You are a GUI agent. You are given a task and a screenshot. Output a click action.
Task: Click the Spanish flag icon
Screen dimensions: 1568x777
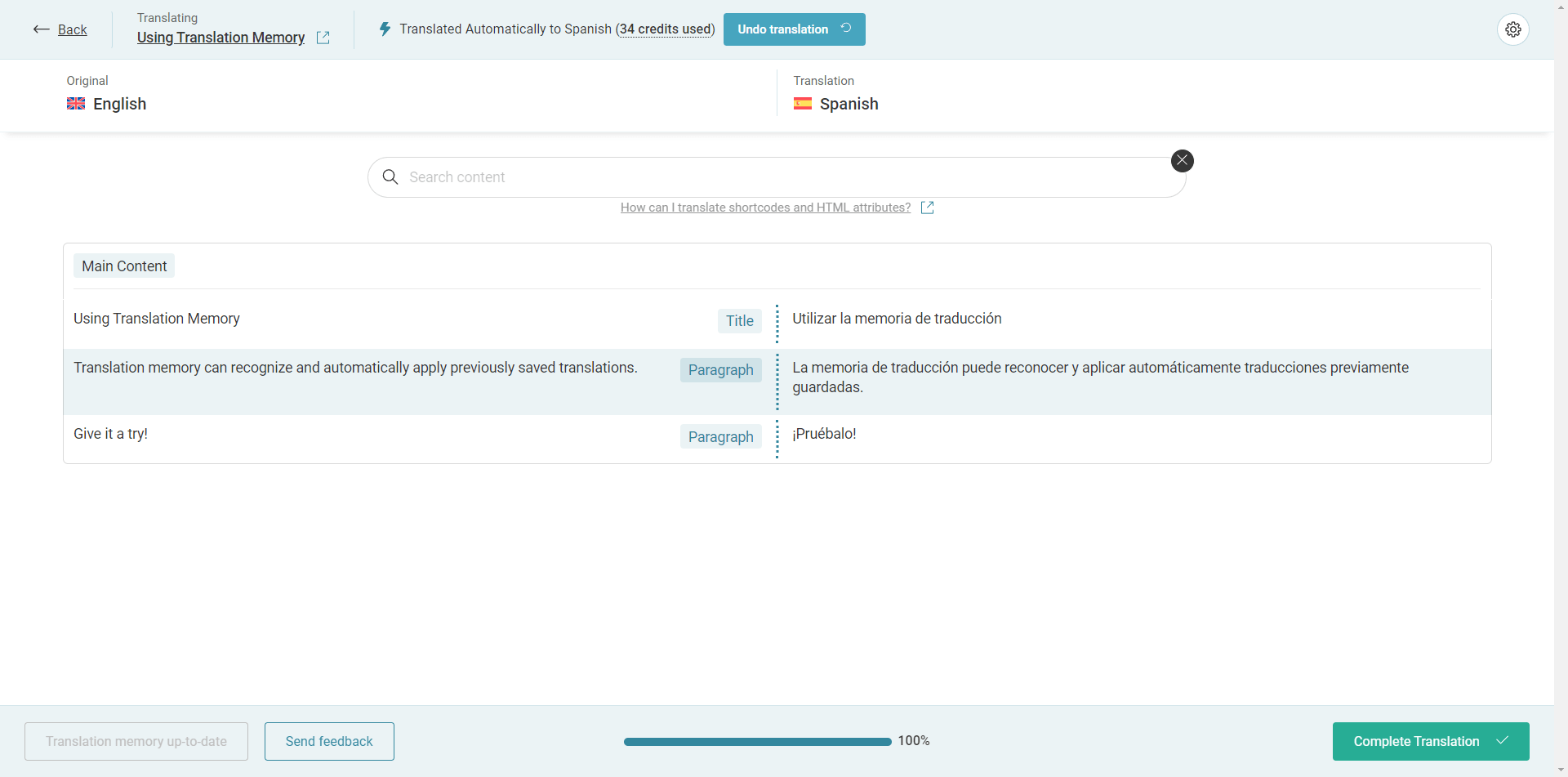pos(803,104)
